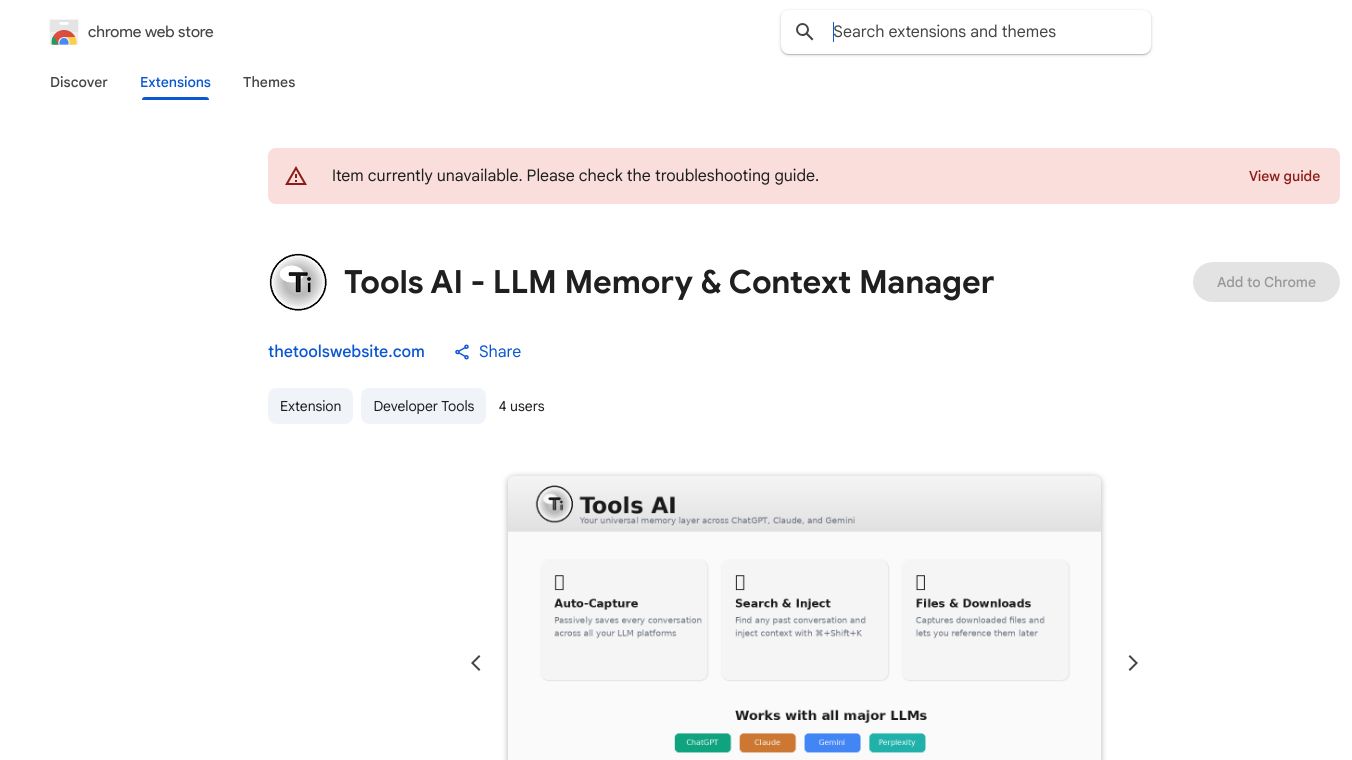Image resolution: width=1352 pixels, height=760 pixels.
Task: Switch to the Discover tab
Action: [x=78, y=82]
